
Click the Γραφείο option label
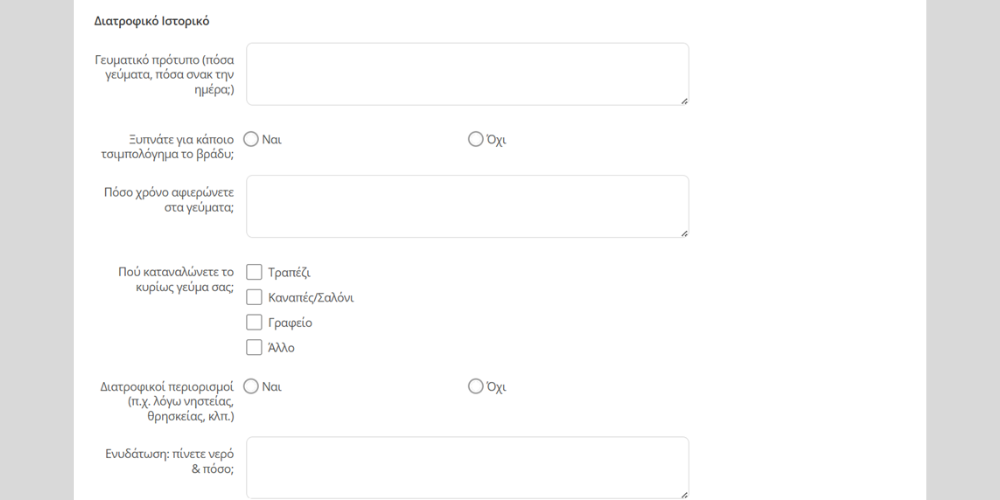pos(291,323)
